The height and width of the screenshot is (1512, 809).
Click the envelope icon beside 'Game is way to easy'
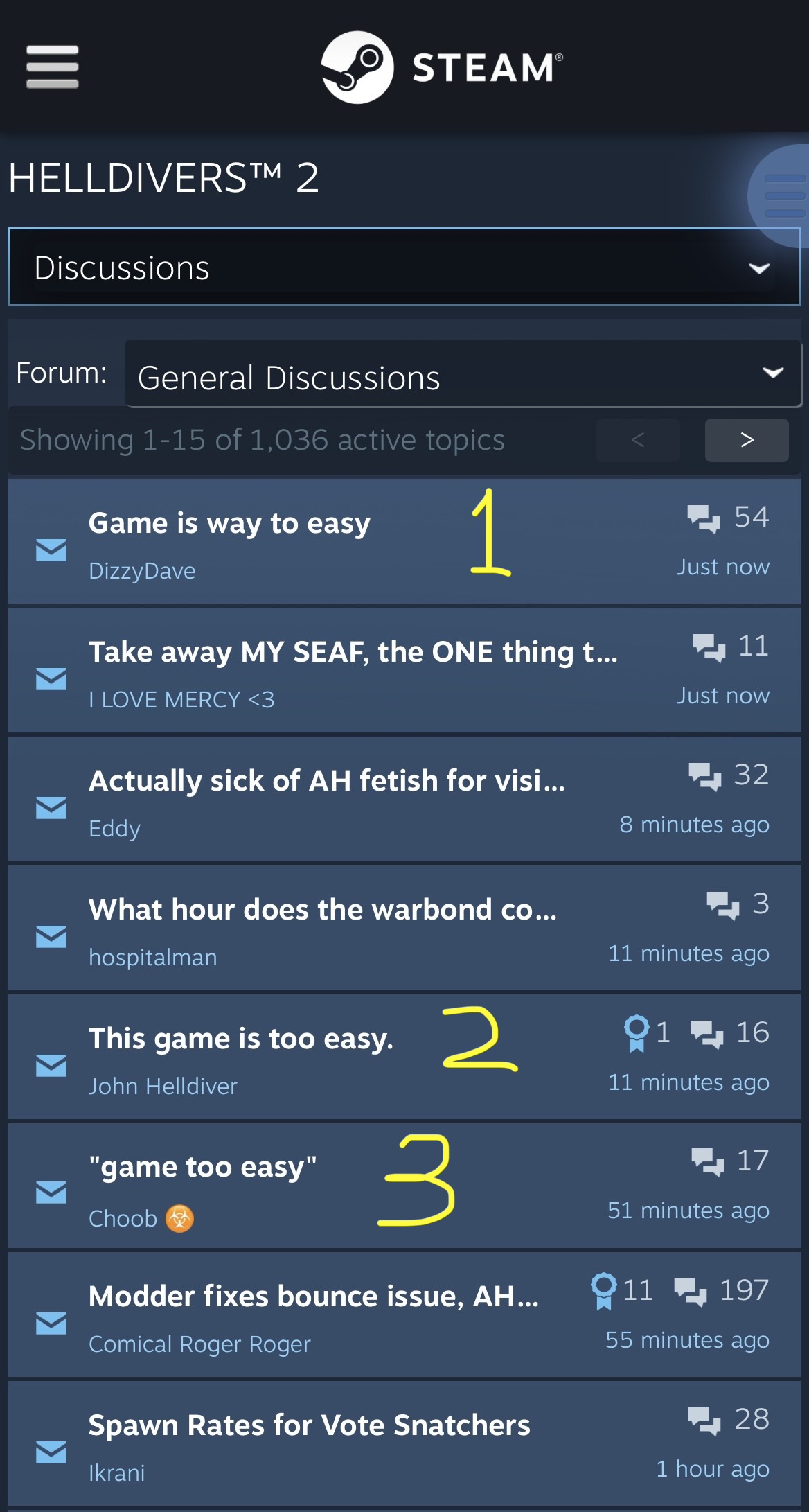point(51,550)
